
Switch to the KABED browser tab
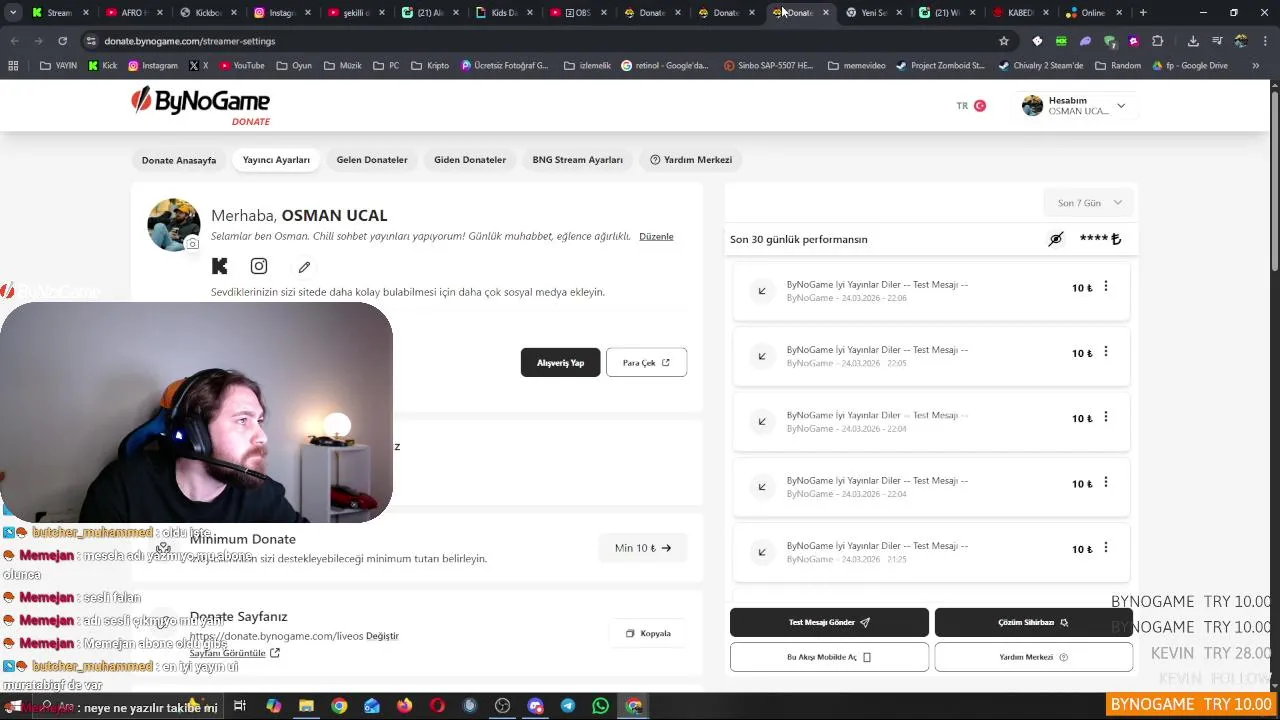pos(1019,13)
